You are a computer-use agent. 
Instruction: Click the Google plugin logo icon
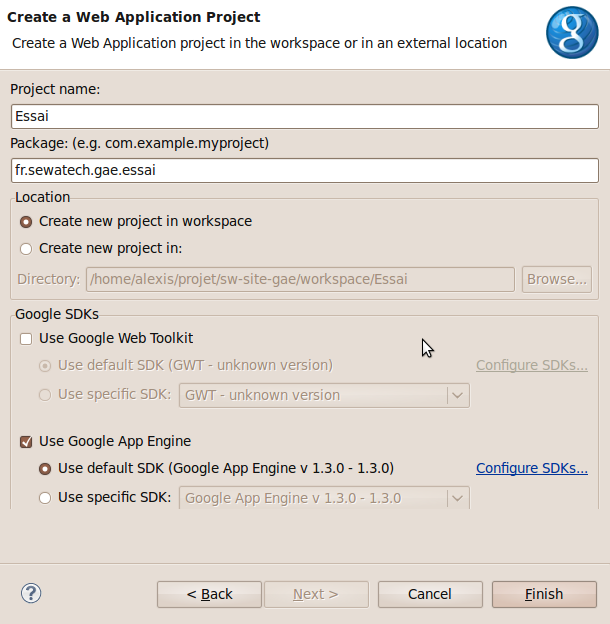572,33
